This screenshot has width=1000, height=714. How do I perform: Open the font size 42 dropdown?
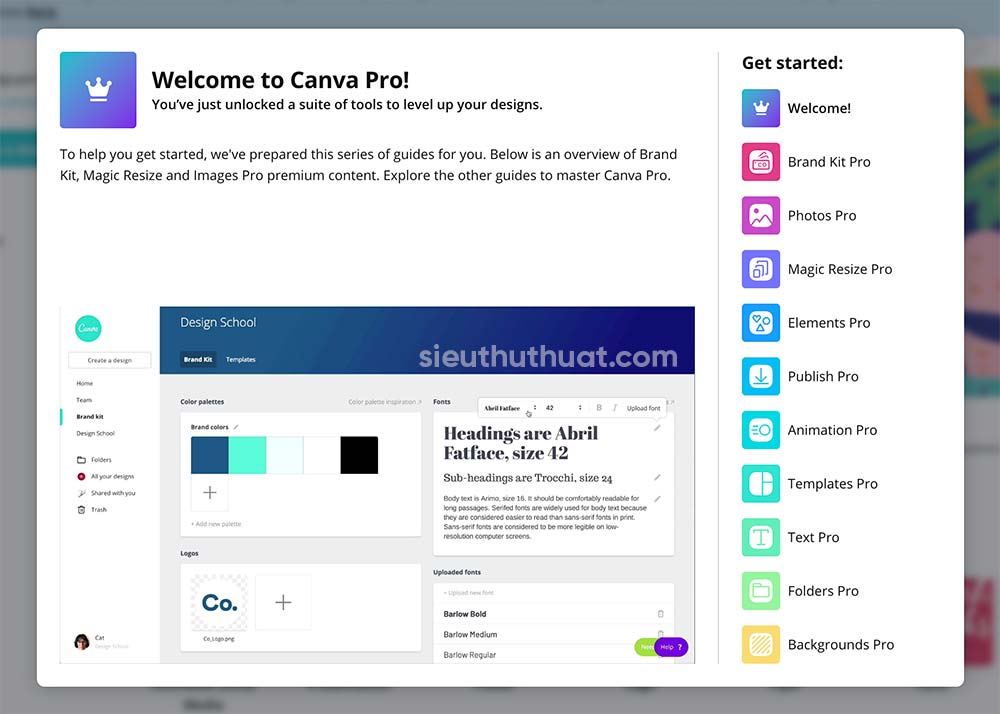pyautogui.click(x=564, y=408)
